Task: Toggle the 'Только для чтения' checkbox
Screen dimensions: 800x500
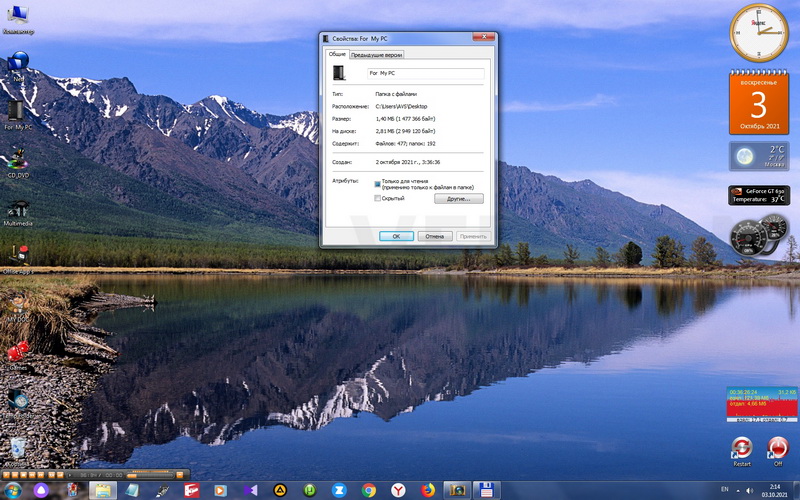Action: pyautogui.click(x=378, y=184)
